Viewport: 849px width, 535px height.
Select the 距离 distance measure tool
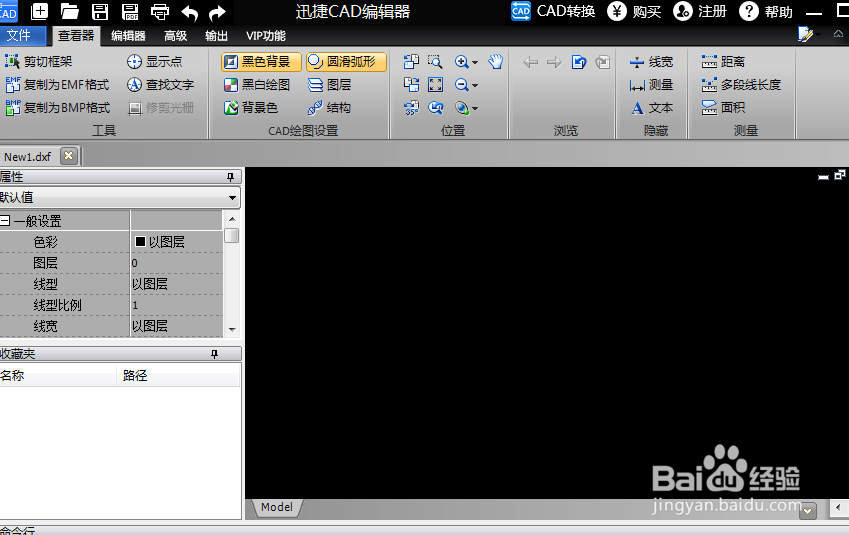pos(723,62)
